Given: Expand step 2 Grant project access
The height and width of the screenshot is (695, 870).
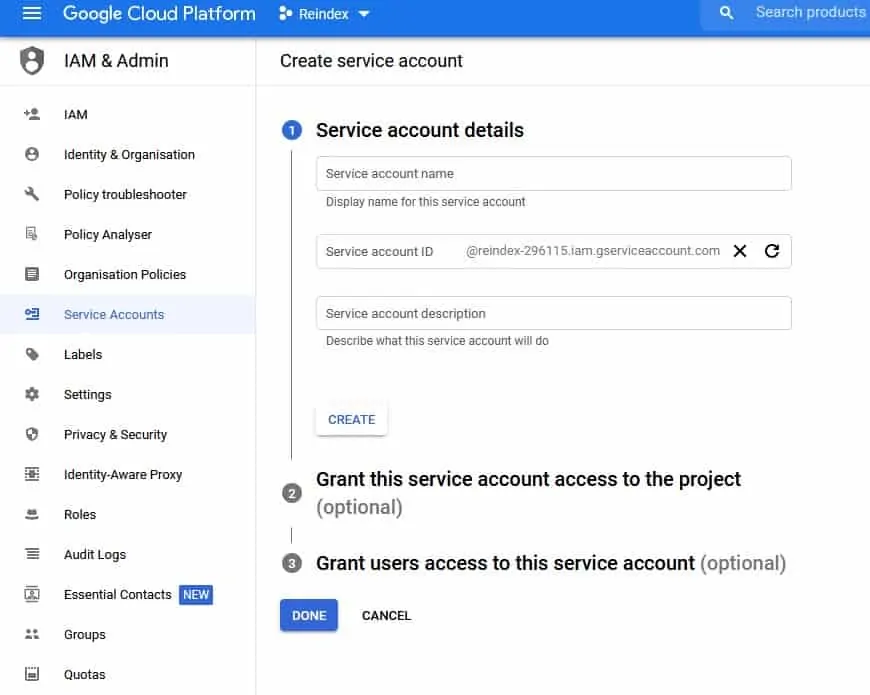Looking at the screenshot, I should point(528,493).
